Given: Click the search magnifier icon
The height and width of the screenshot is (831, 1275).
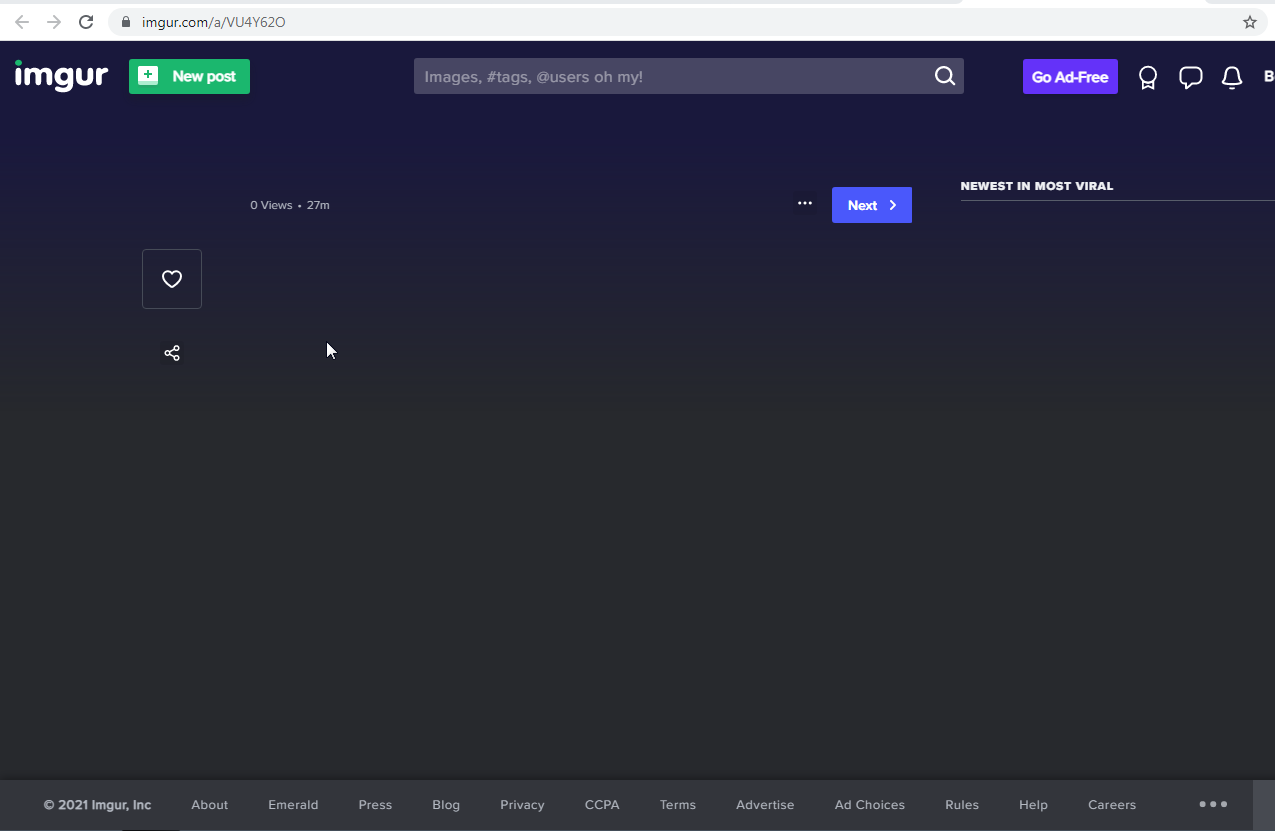Looking at the screenshot, I should tap(944, 76).
